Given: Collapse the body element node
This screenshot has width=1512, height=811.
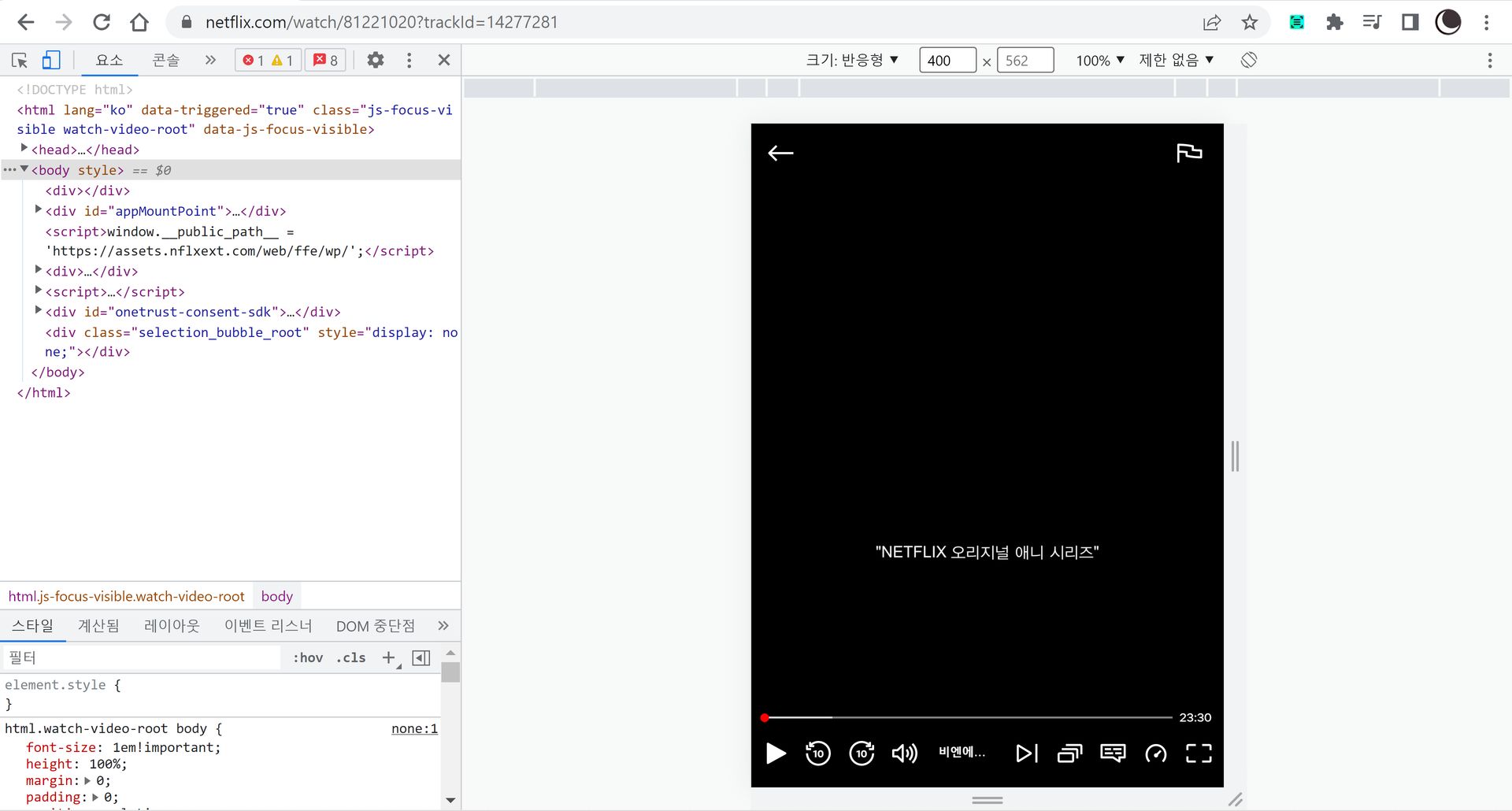Looking at the screenshot, I should (x=24, y=168).
